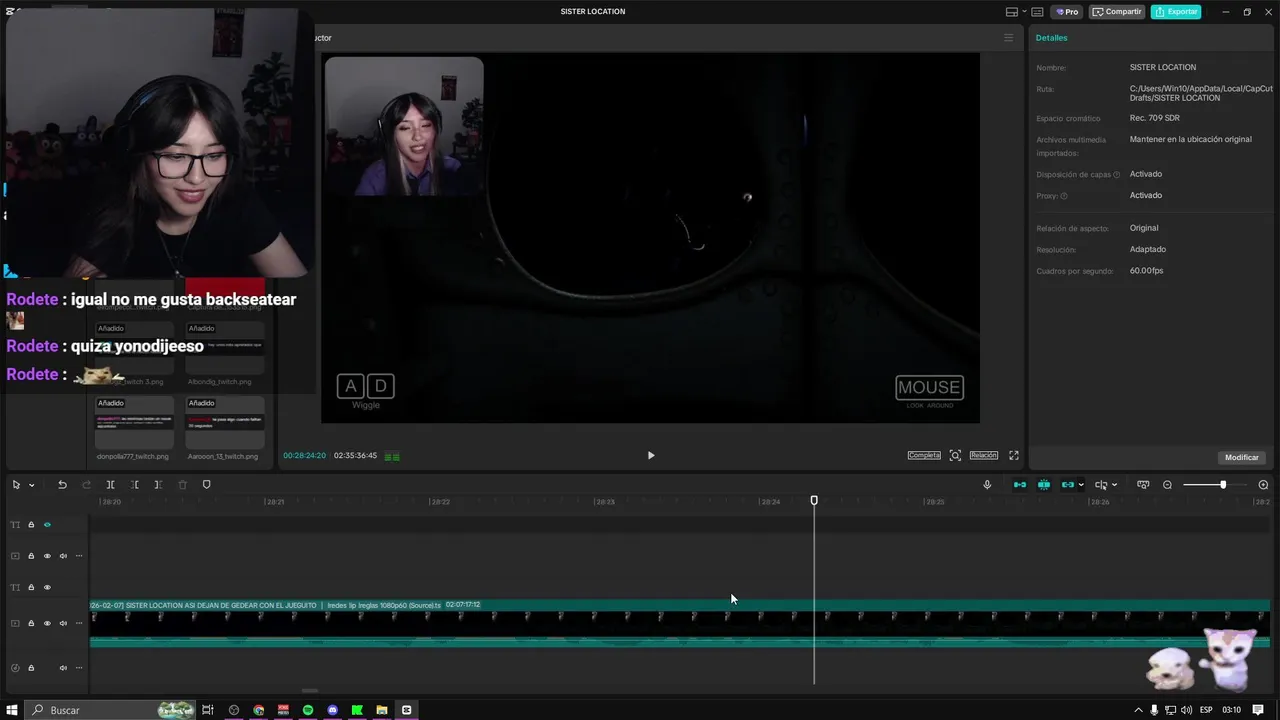This screenshot has width=1280, height=720.
Task: Open more options for main video track
Action: (x=79, y=624)
